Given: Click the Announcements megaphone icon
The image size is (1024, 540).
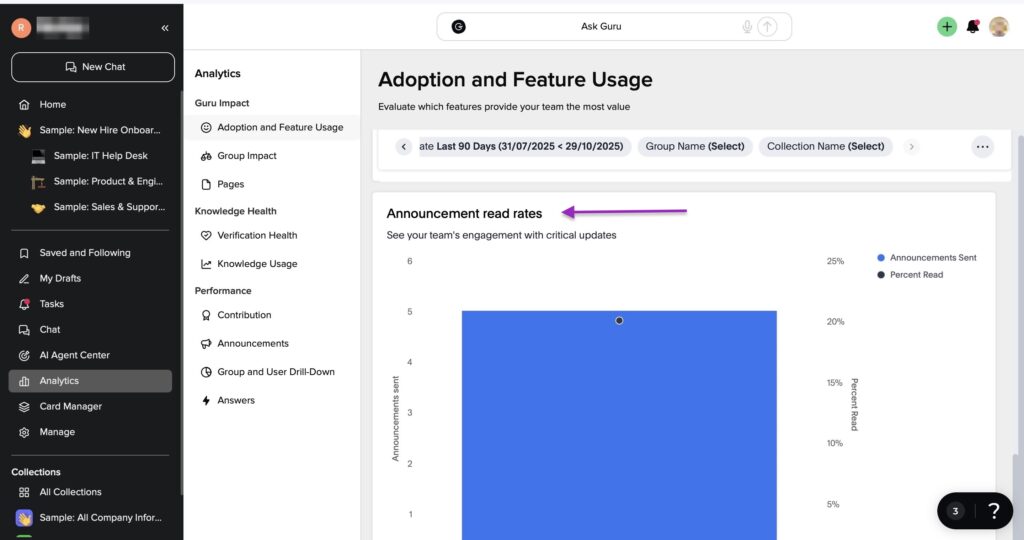Looking at the screenshot, I should pos(206,343).
